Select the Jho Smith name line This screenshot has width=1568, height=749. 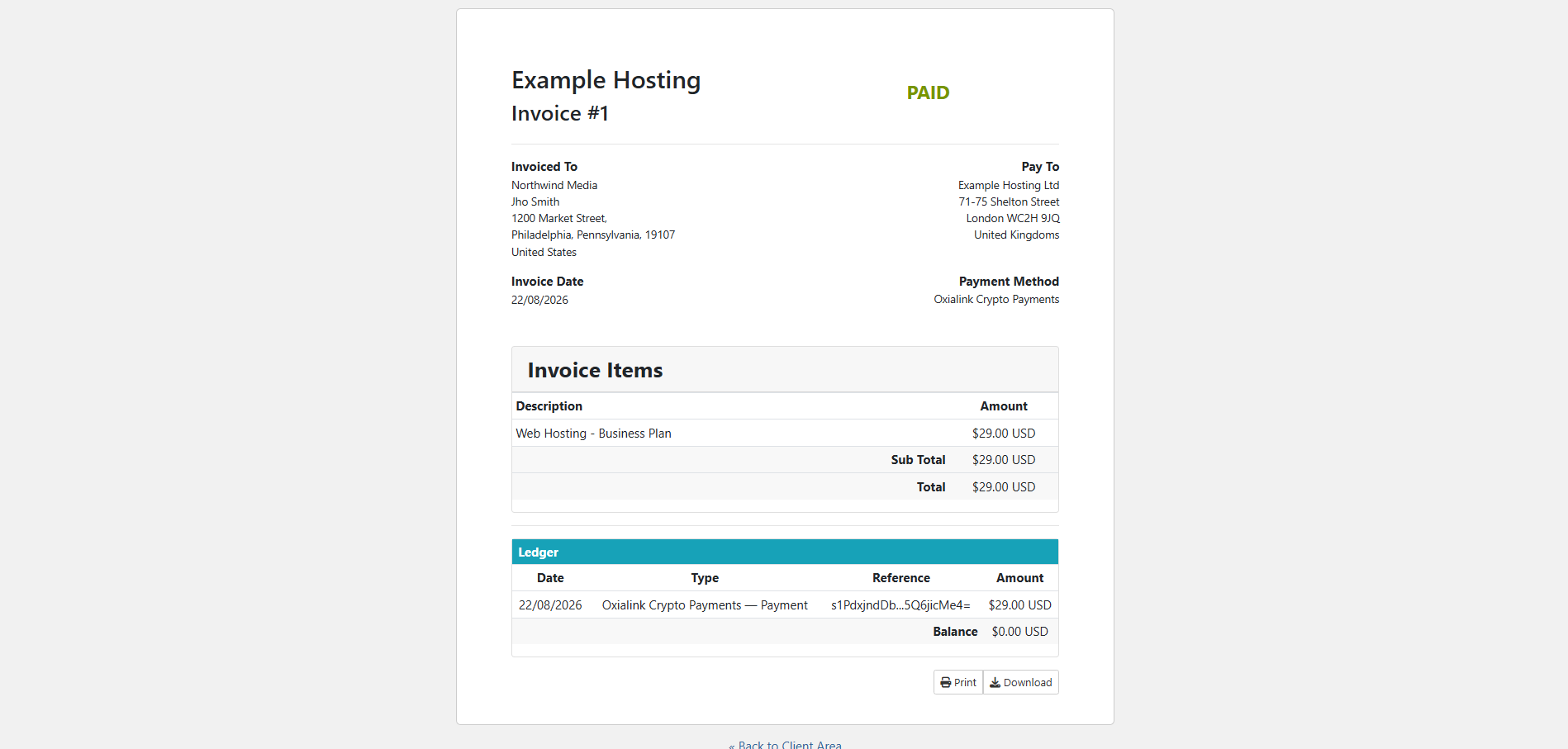click(535, 201)
